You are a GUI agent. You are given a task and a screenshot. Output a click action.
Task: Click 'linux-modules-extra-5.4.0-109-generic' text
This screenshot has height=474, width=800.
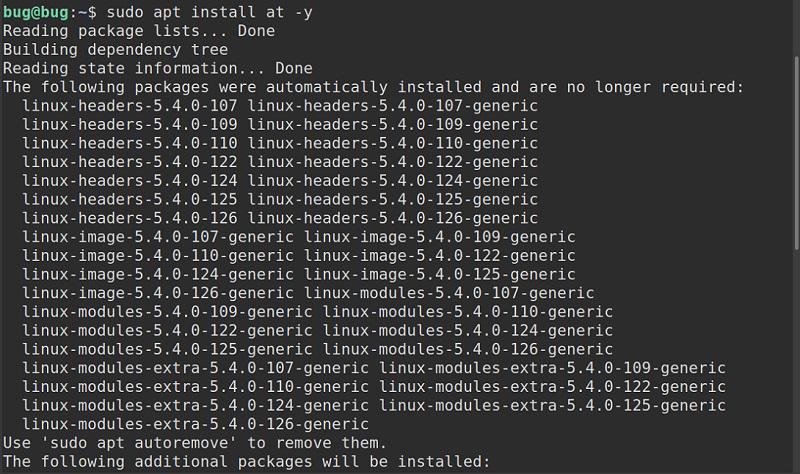(553, 368)
